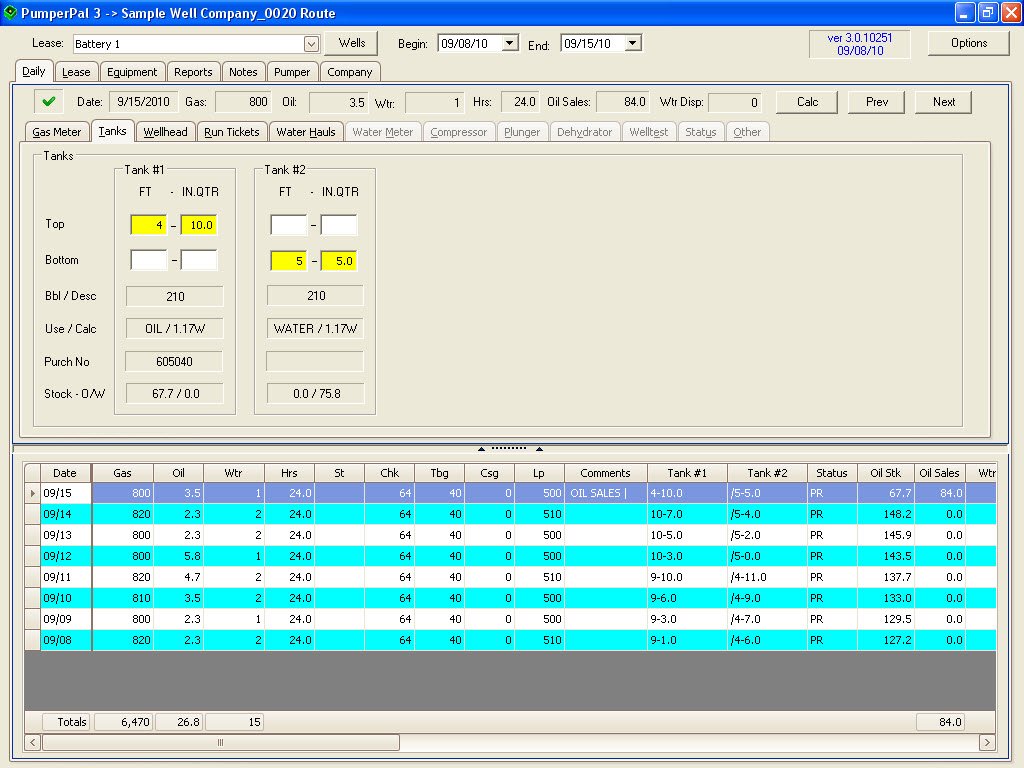Image resolution: width=1024 pixels, height=768 pixels.
Task: Go to previous day with Prev
Action: point(876,102)
